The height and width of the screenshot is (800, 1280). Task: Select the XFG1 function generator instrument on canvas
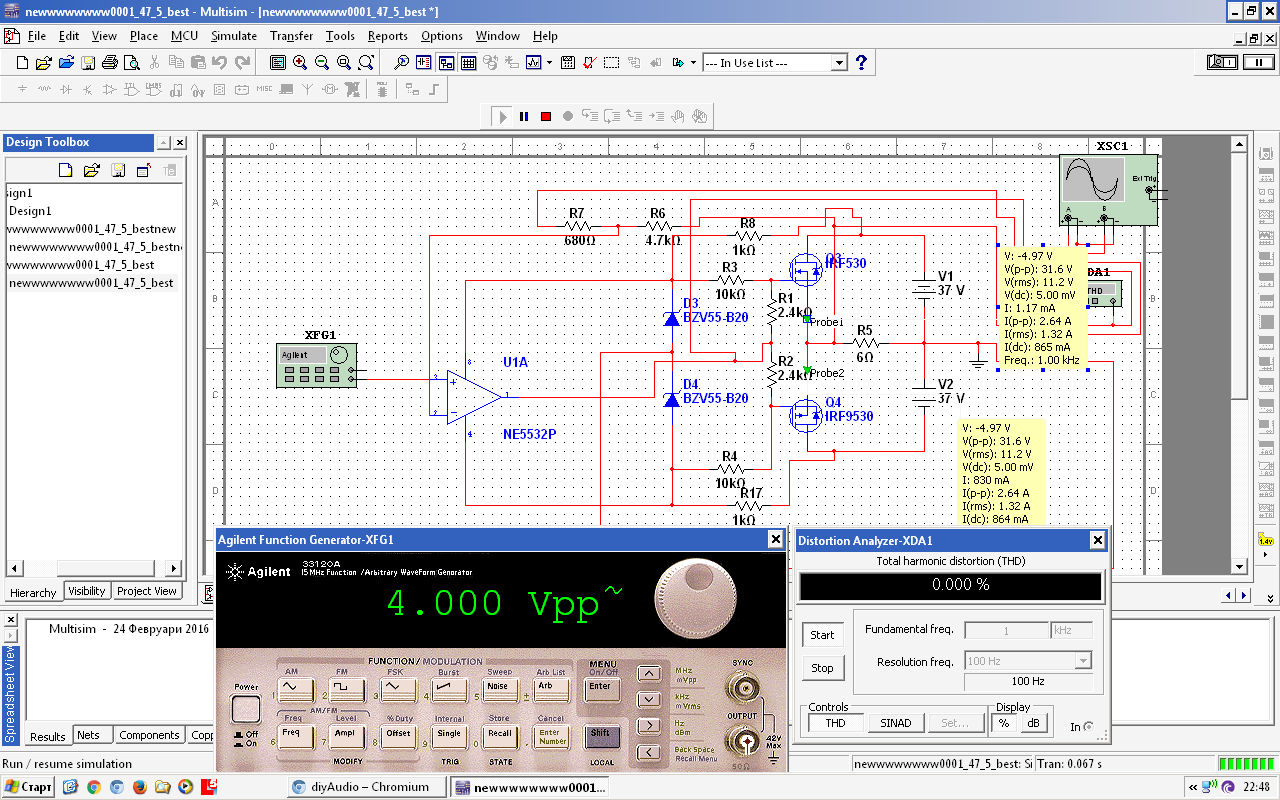316,365
